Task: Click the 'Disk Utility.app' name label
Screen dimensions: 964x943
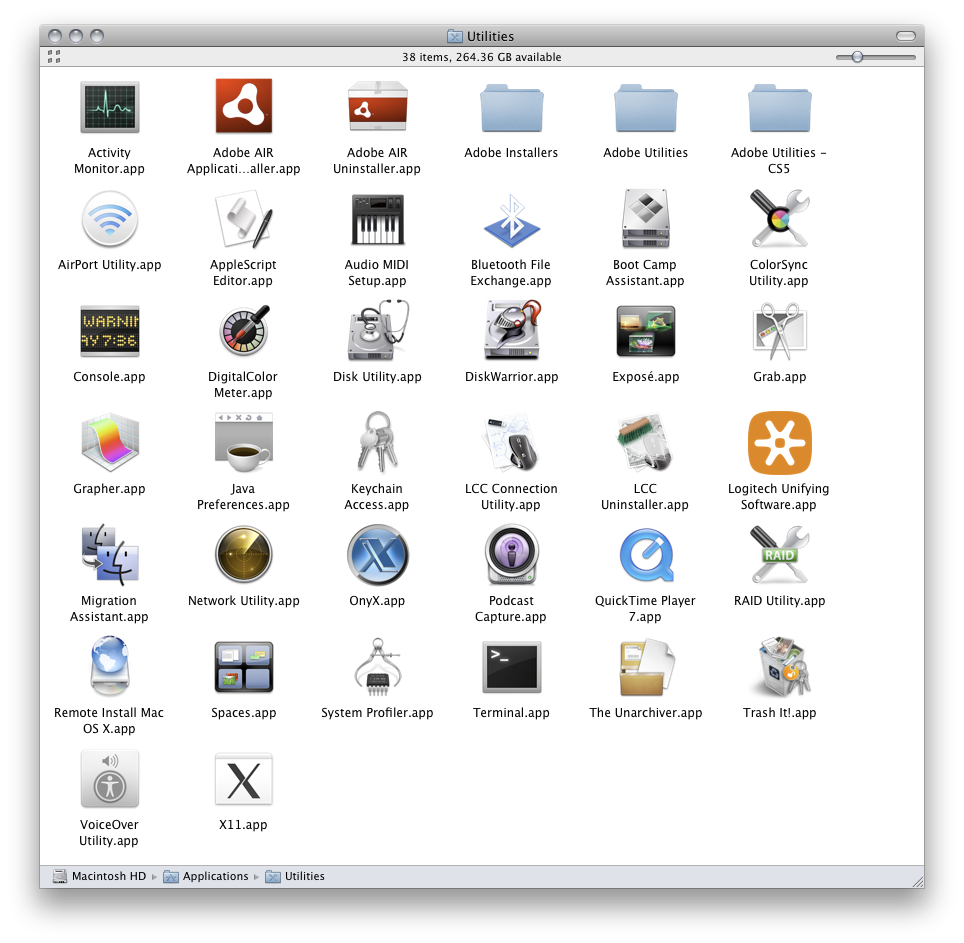Action: pos(377,377)
